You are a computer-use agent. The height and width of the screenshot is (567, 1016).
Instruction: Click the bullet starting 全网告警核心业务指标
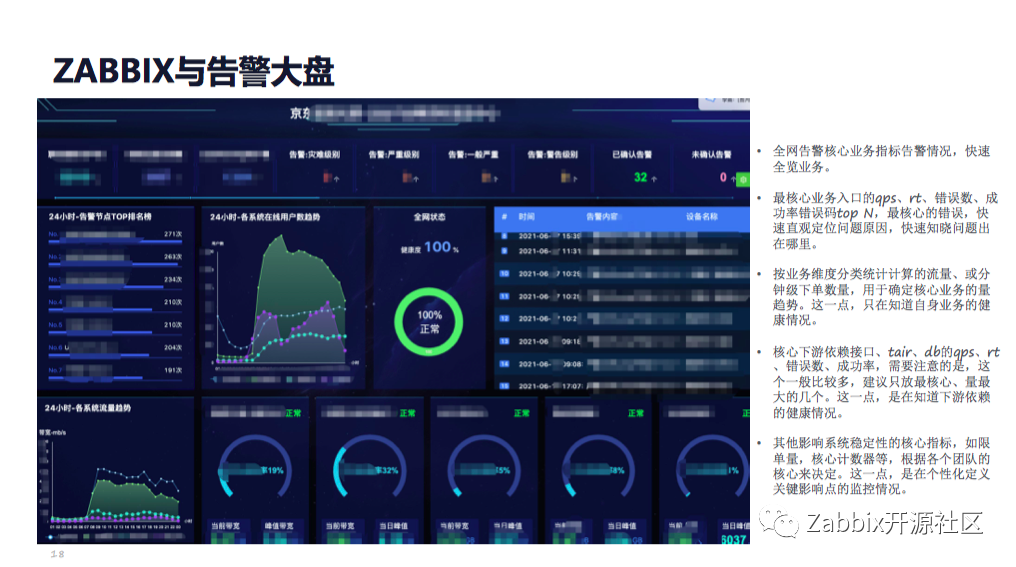[x=882, y=159]
